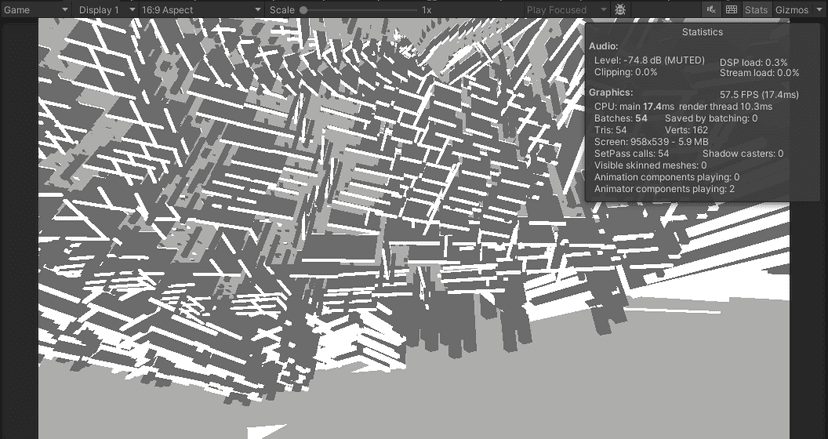Click the 'Animation components playing: 0' line
The height and width of the screenshot is (439, 828).
(x=667, y=177)
